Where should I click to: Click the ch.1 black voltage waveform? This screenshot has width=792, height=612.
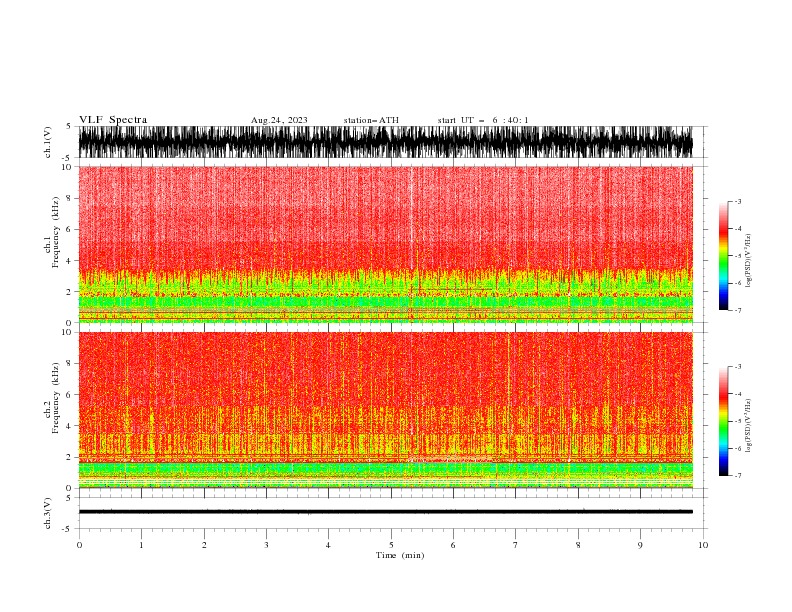coord(385,142)
